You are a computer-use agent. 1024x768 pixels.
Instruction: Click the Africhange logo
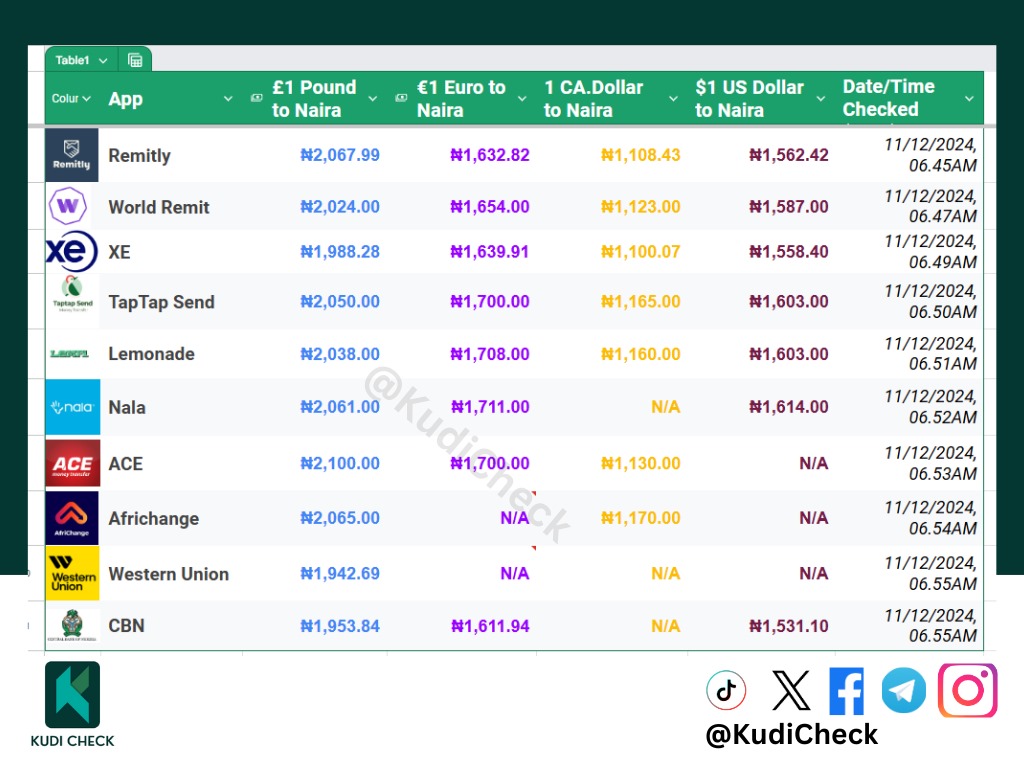[72, 519]
